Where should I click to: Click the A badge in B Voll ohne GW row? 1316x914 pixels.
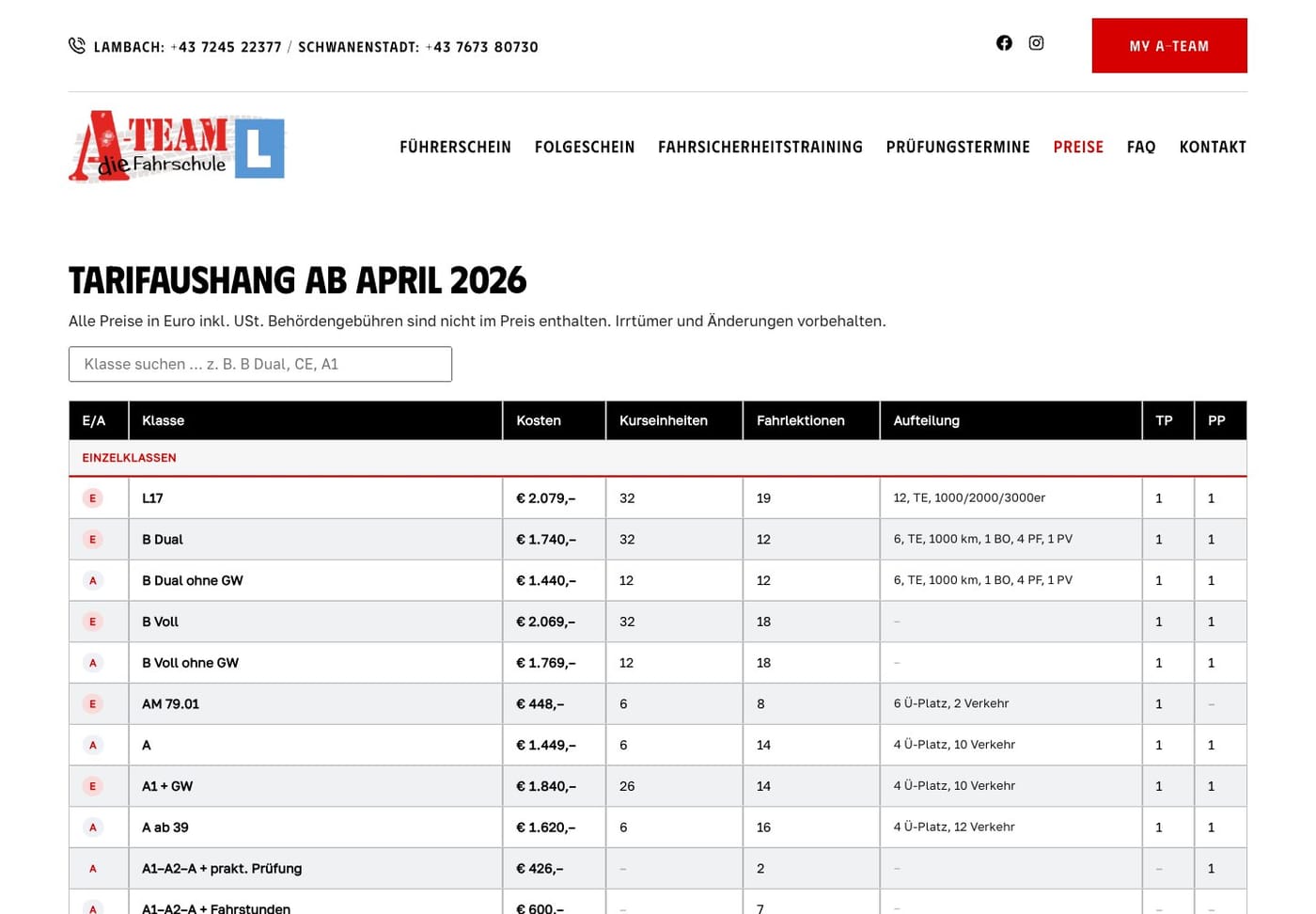coord(92,663)
